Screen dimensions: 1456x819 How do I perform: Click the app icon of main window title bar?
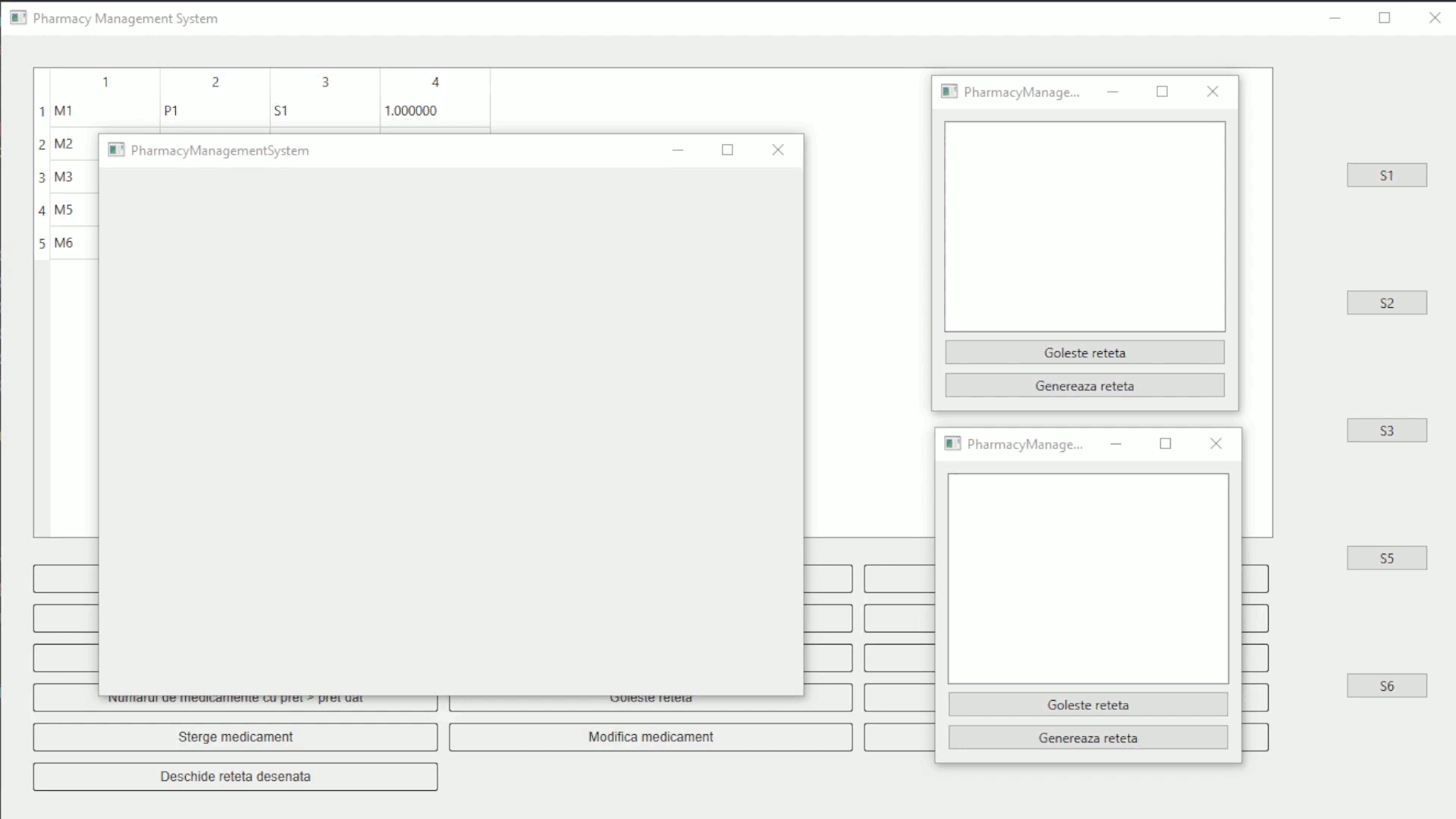[x=18, y=17]
